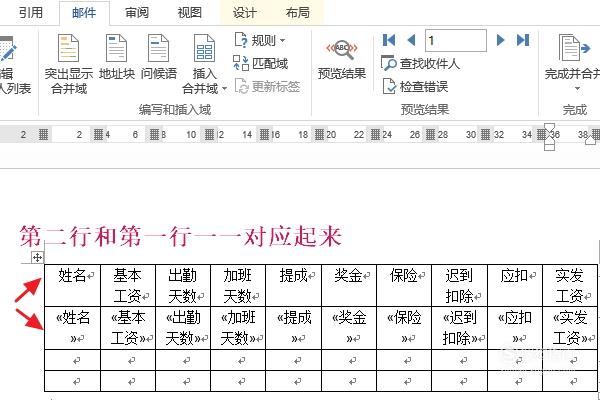Insert an 地址块 address block

(x=116, y=57)
